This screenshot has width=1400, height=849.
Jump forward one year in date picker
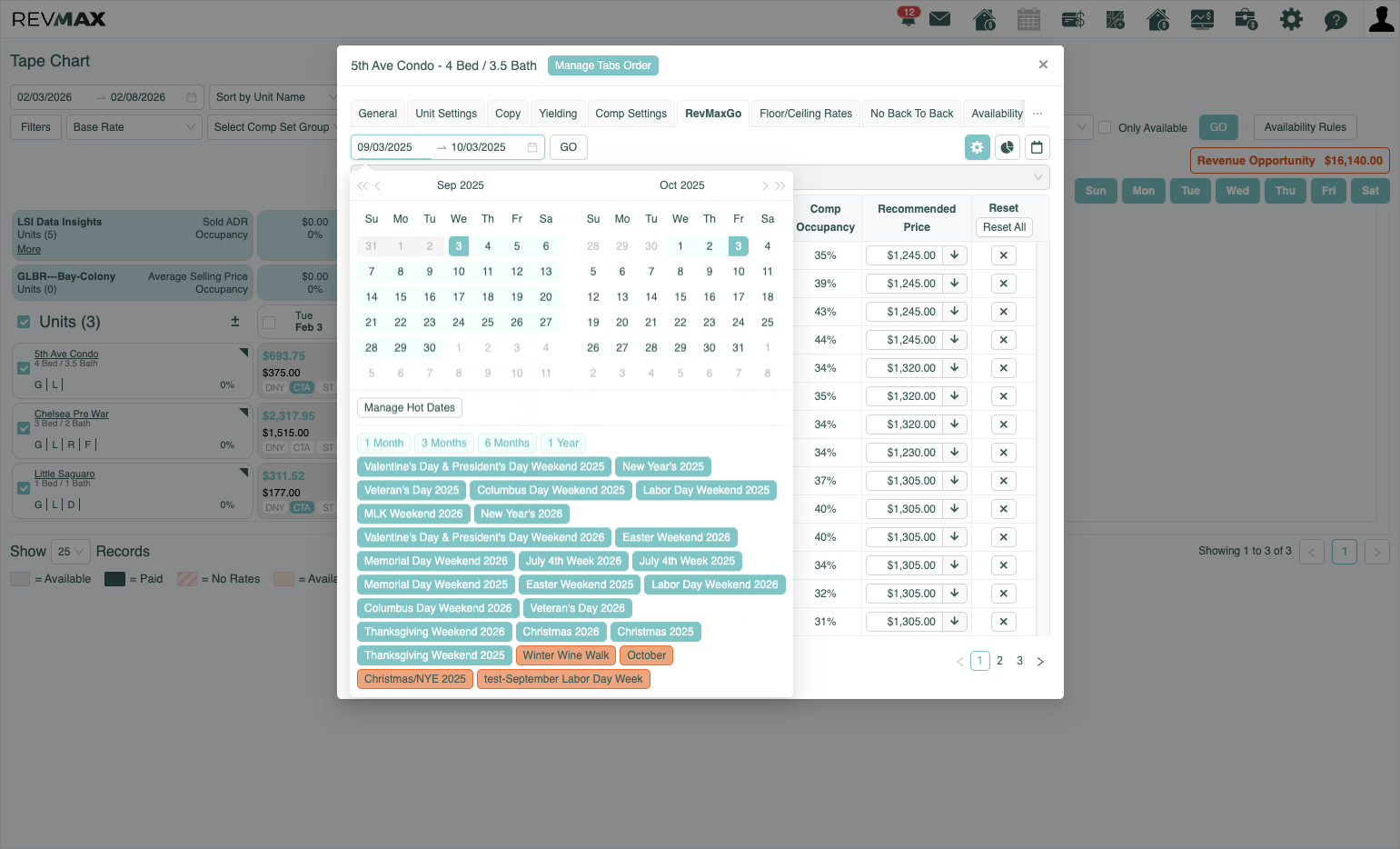780,185
